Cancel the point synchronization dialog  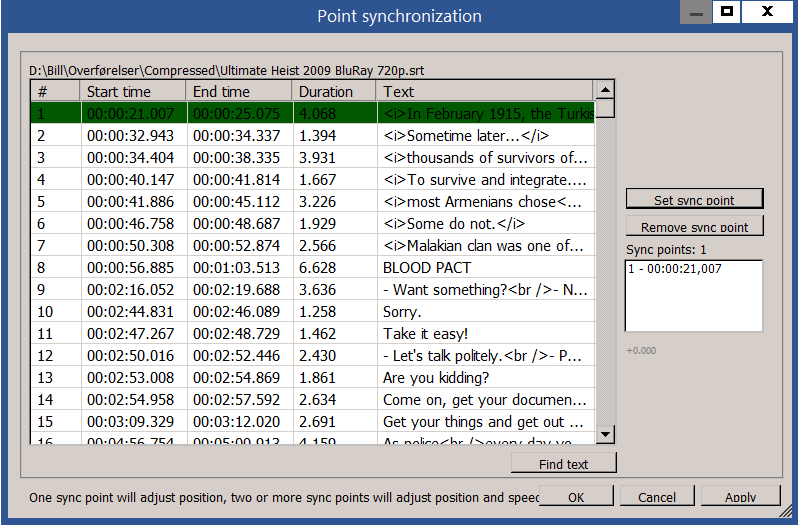[657, 496]
